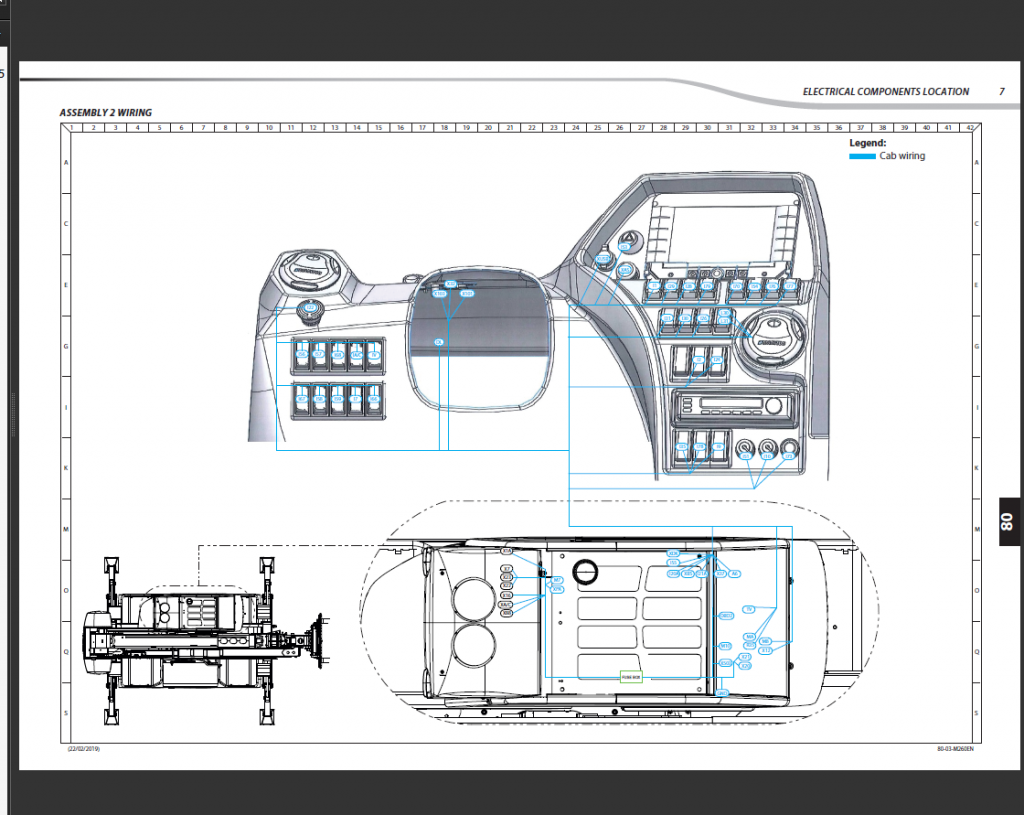Click row letter M on the left margin
The width and height of the screenshot is (1024, 815).
(x=64, y=527)
